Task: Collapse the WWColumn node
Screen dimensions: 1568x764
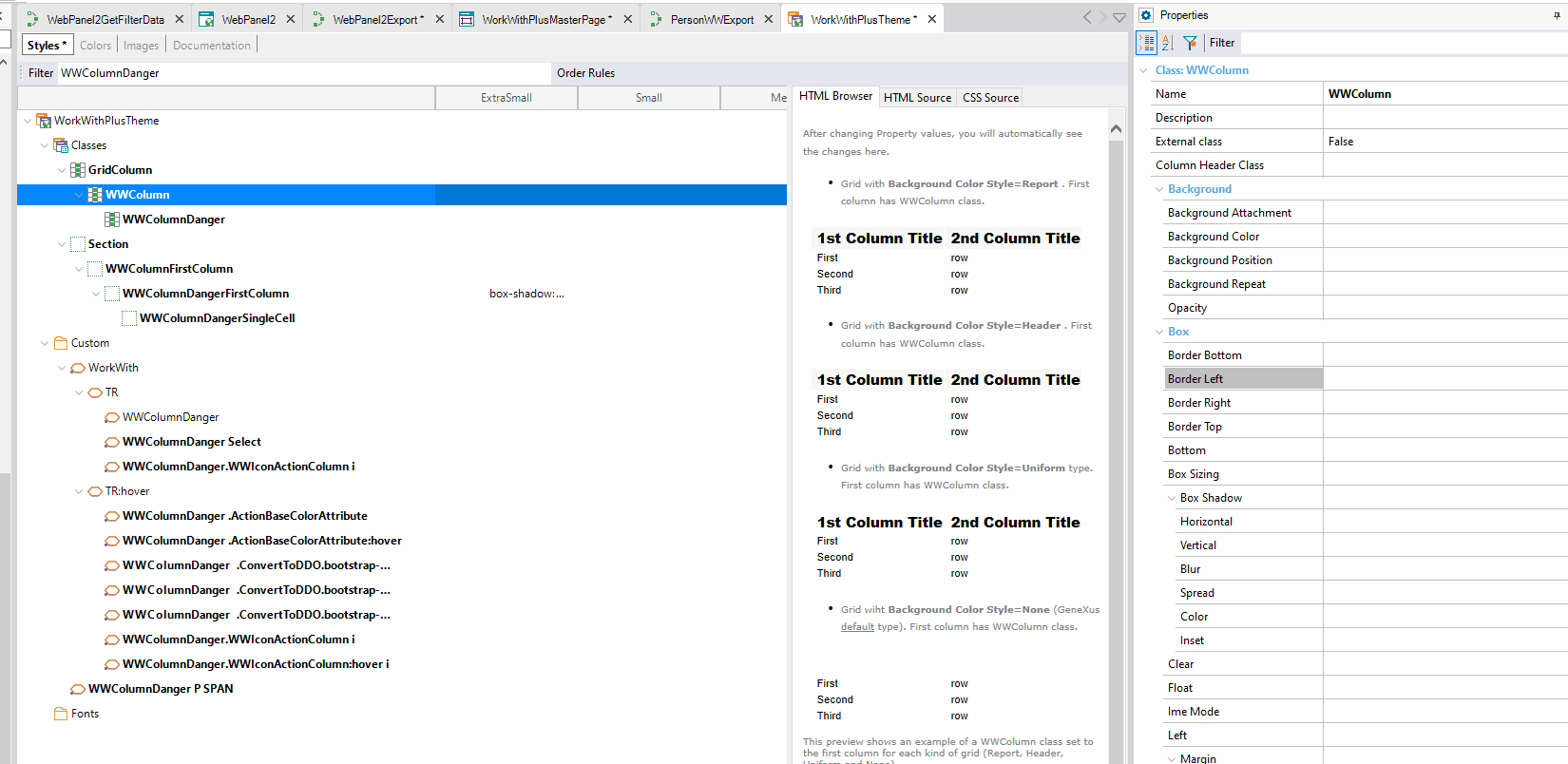Action: 79,195
